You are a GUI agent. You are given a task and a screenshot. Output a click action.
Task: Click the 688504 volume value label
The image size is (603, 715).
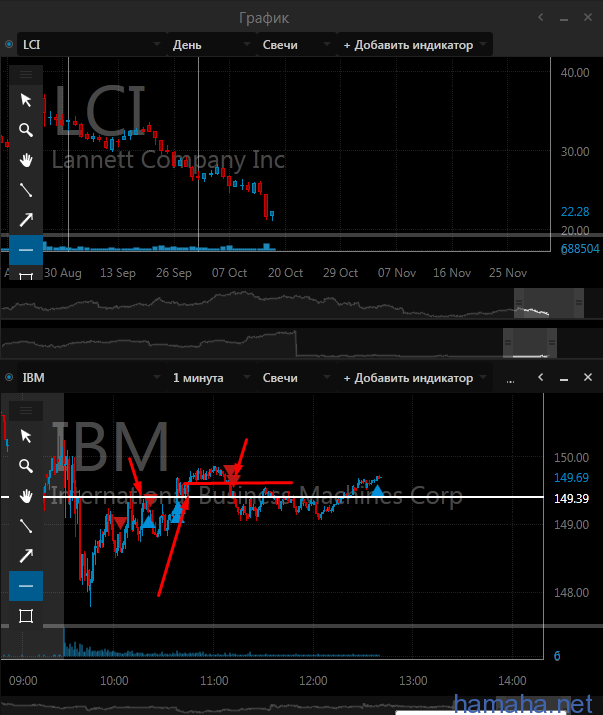click(x=580, y=249)
